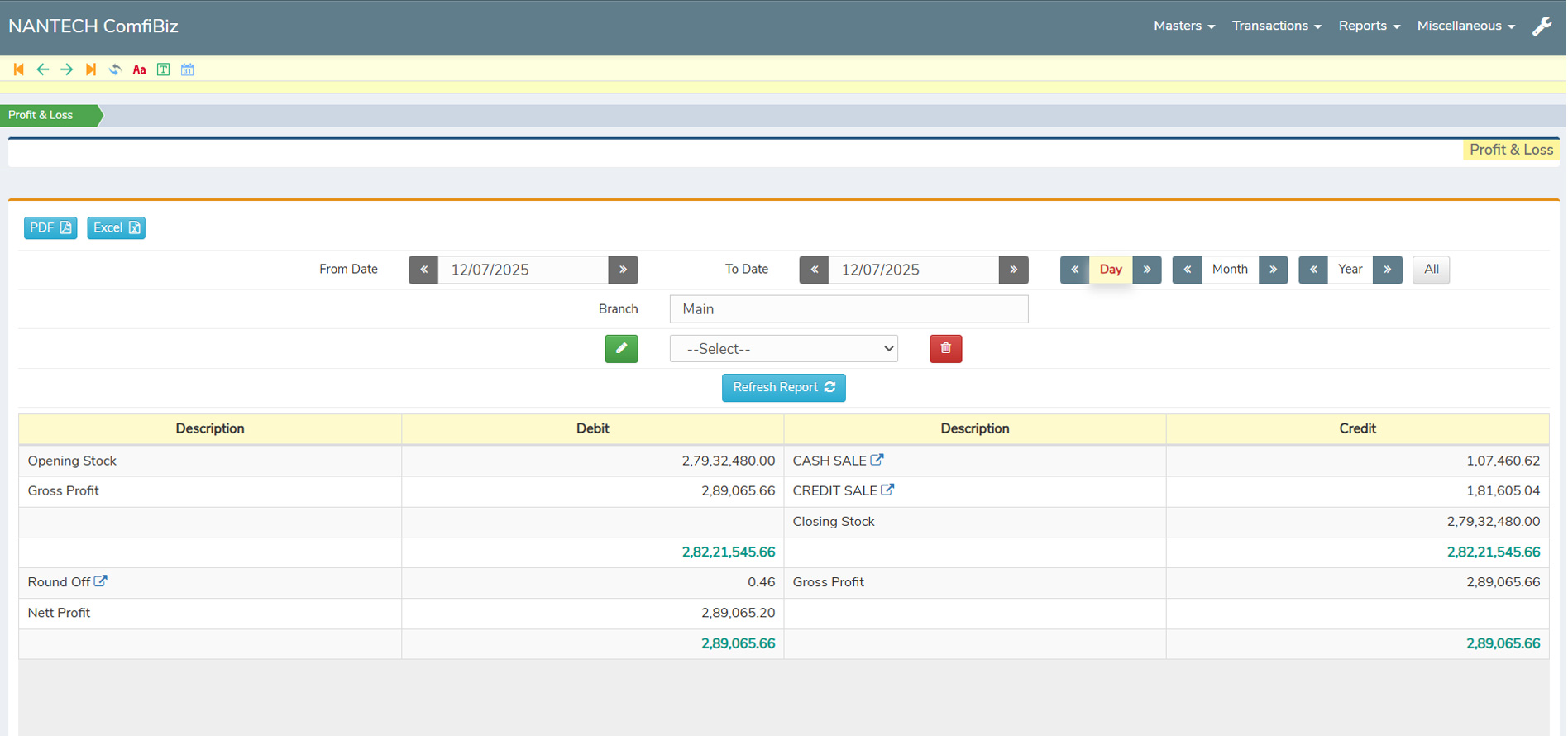Expand the Masters dropdown menu
Screen dimensions: 1568x736
[1183, 26]
